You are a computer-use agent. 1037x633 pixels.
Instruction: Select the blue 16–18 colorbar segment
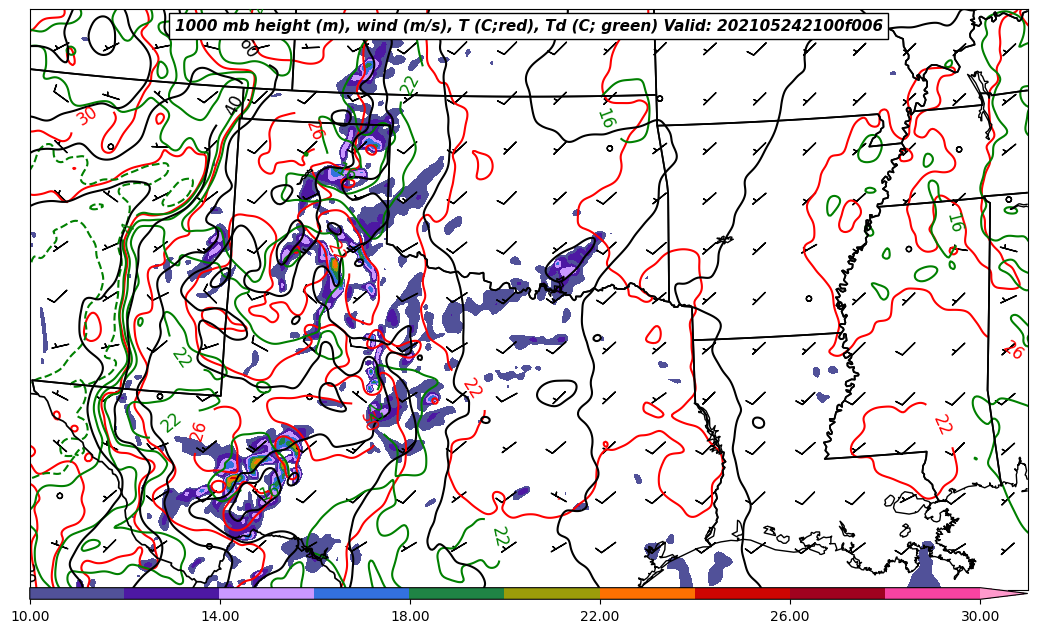coord(362,593)
